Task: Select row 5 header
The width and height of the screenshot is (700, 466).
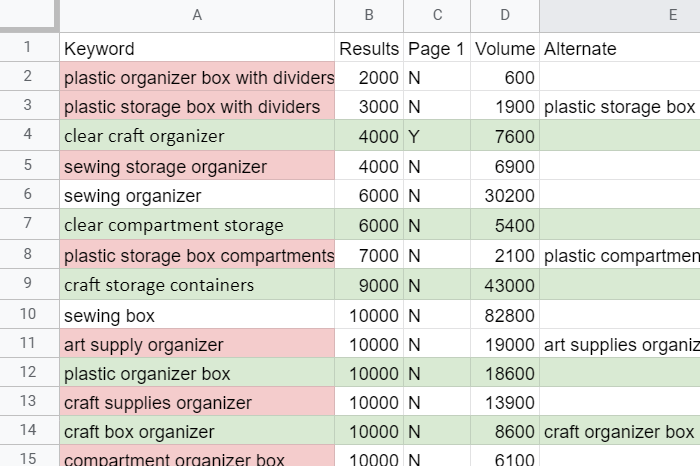Action: click(29, 165)
